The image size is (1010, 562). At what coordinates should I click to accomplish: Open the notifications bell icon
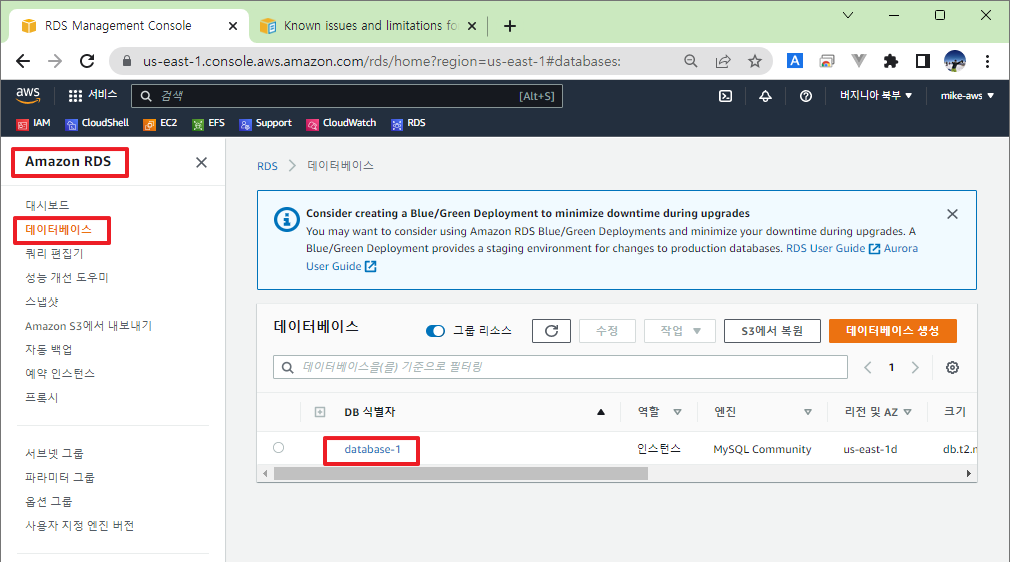point(765,96)
